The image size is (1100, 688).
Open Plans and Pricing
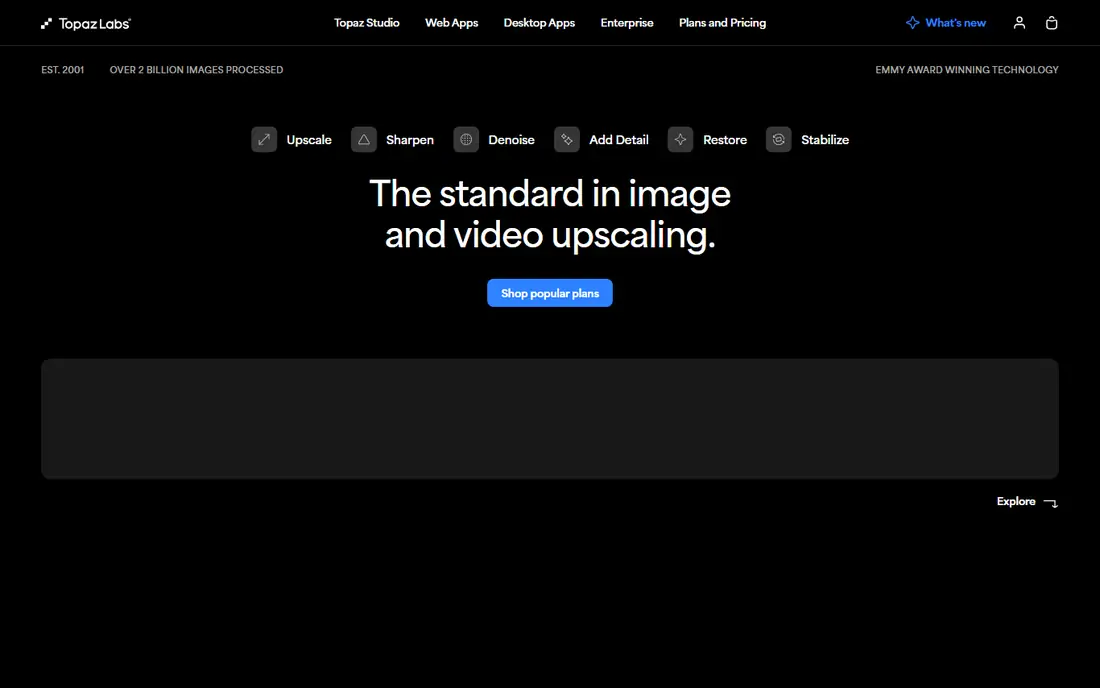[x=722, y=23]
